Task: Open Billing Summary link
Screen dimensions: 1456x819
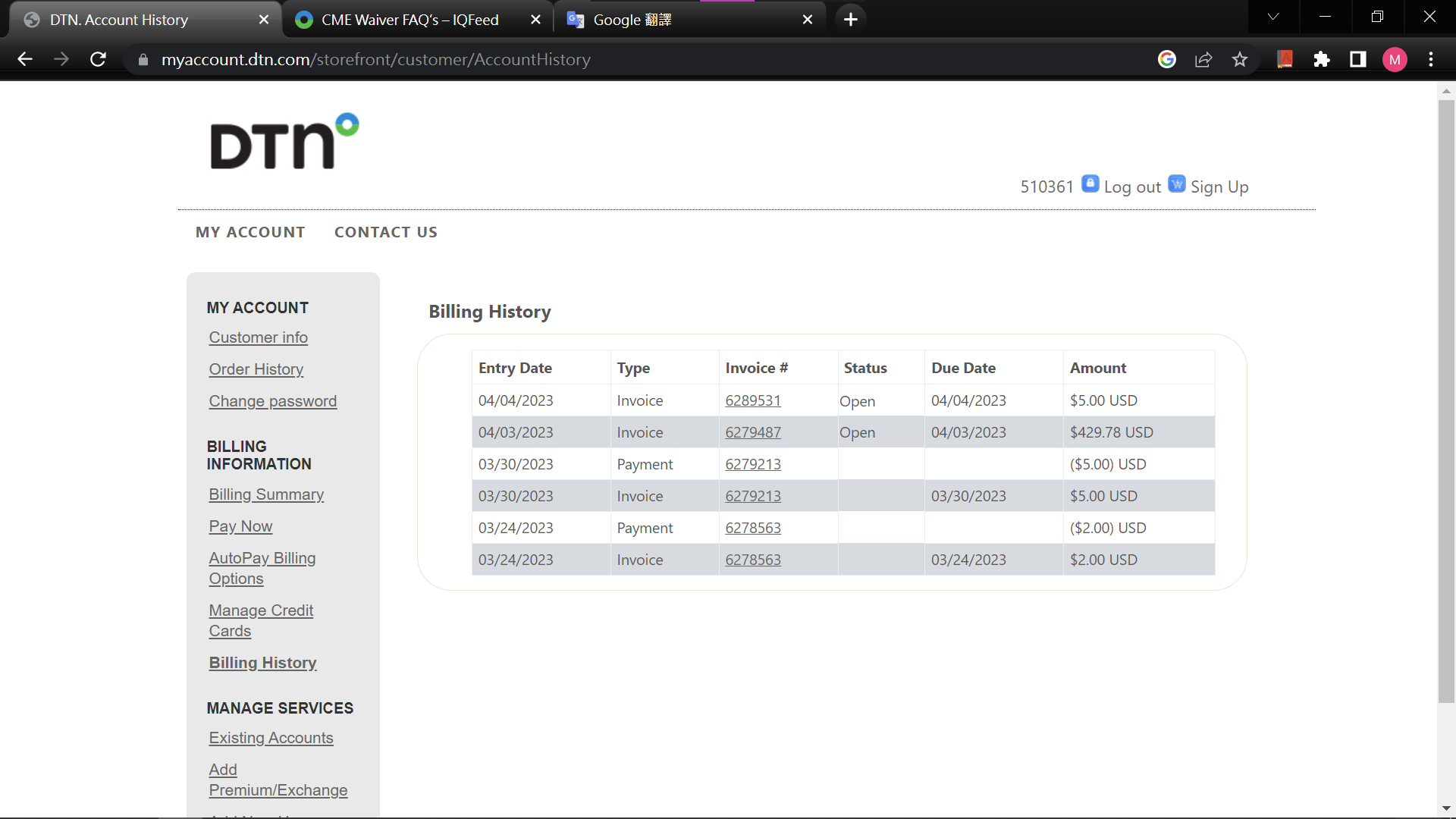Action: click(266, 494)
